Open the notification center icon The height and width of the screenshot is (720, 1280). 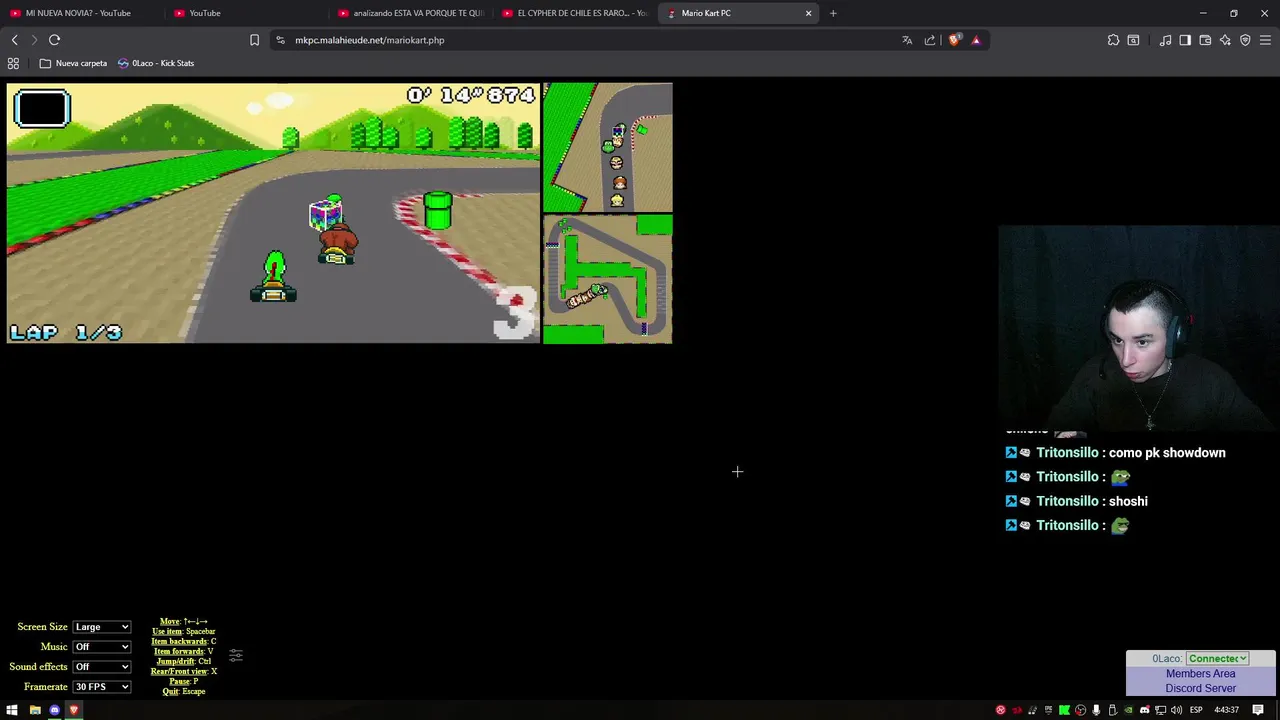tap(1258, 710)
